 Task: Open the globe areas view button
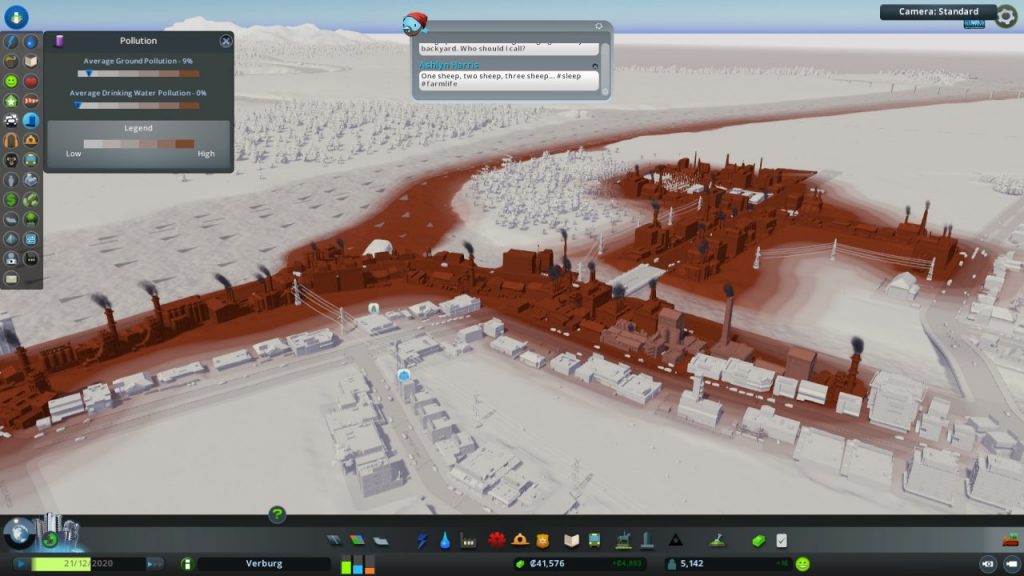coord(19,534)
